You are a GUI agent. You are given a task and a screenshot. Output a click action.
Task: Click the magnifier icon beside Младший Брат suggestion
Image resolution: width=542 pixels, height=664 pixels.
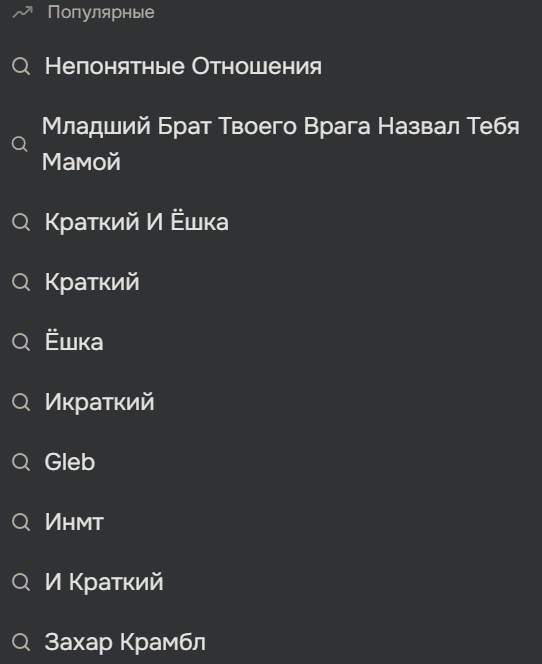pos(19,144)
